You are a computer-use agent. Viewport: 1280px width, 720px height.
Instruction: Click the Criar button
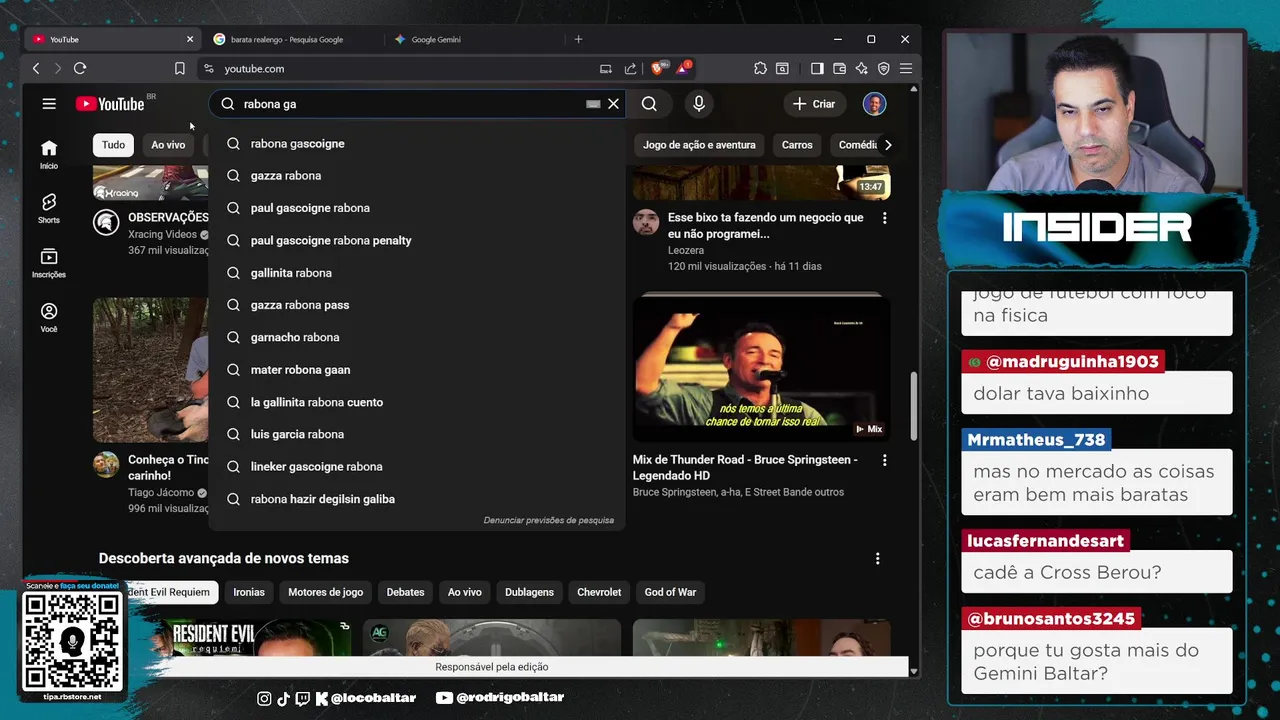point(814,104)
